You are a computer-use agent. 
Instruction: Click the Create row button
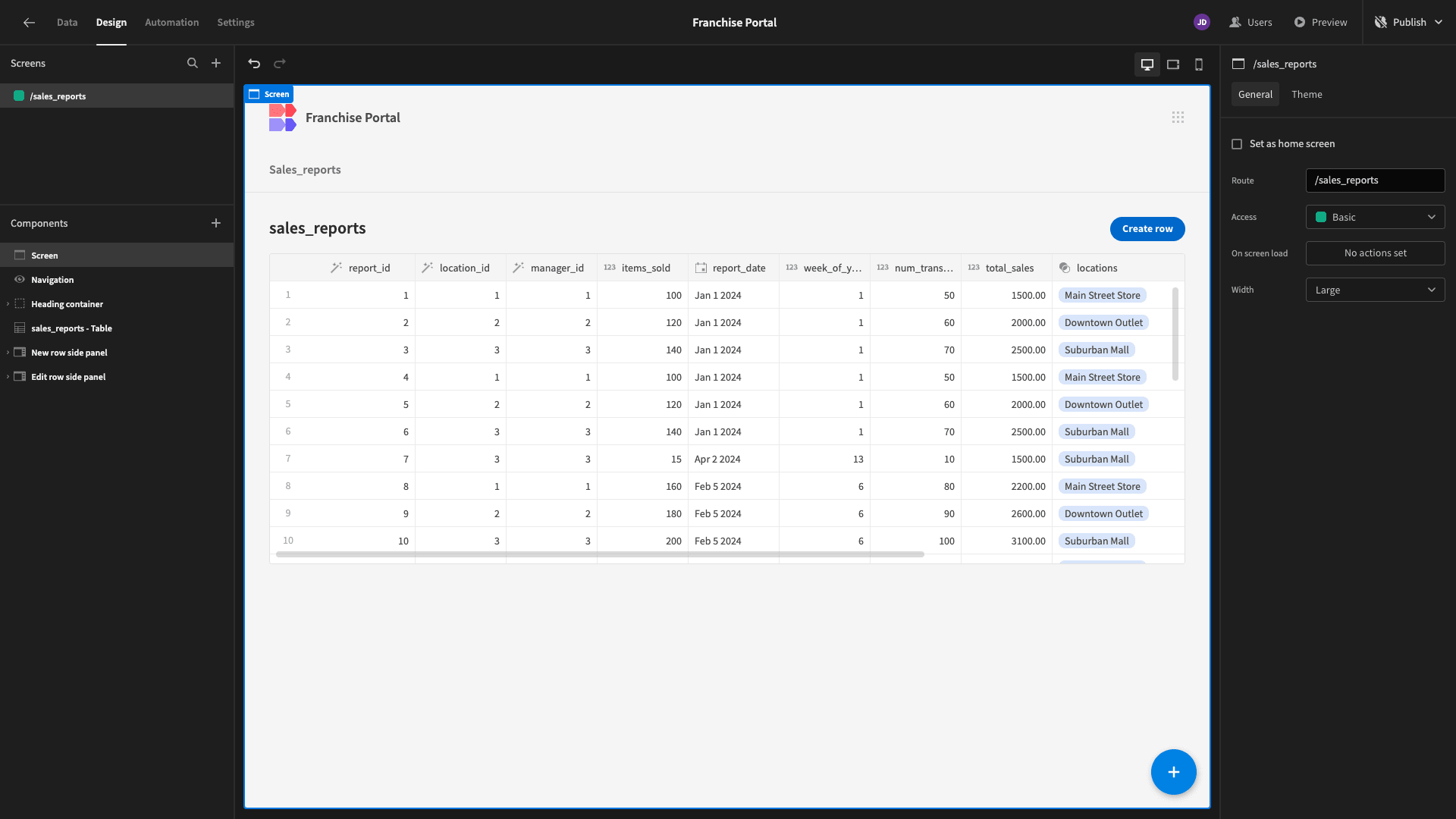click(x=1147, y=229)
